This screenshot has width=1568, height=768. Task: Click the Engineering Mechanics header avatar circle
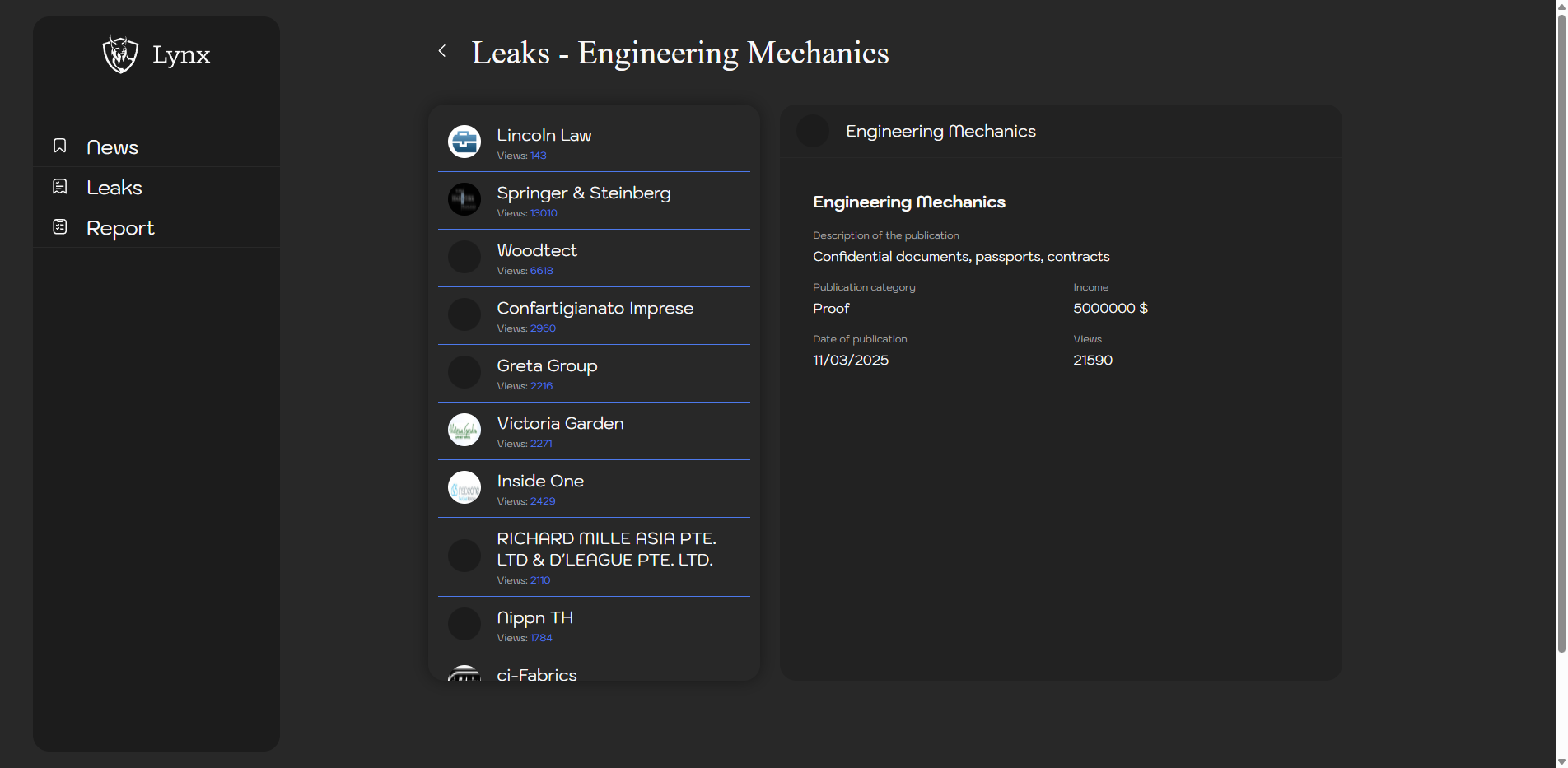[813, 132]
